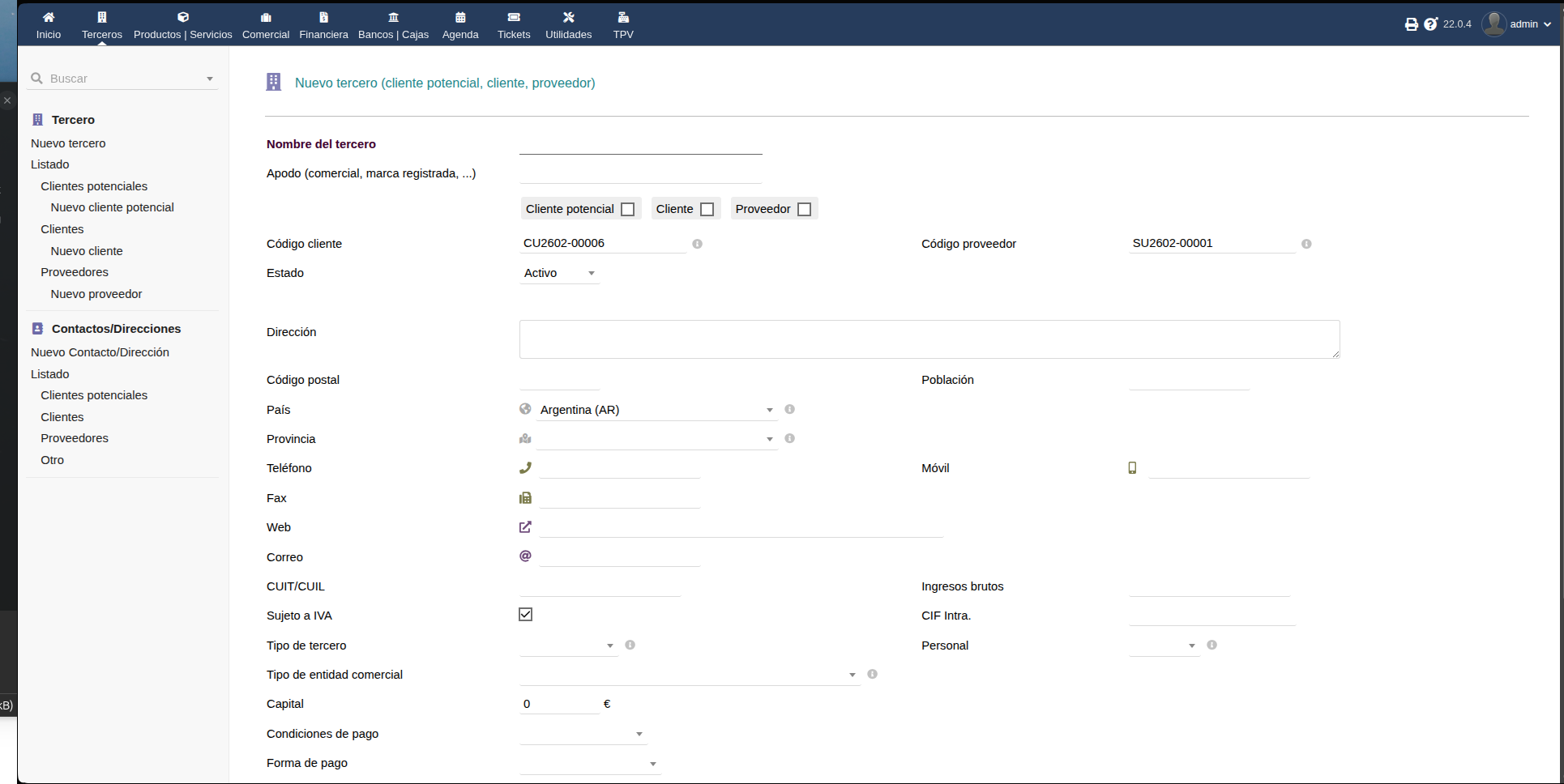This screenshot has height=784, width=1564.
Task: Open the Inicio home icon
Action: pyautogui.click(x=49, y=17)
